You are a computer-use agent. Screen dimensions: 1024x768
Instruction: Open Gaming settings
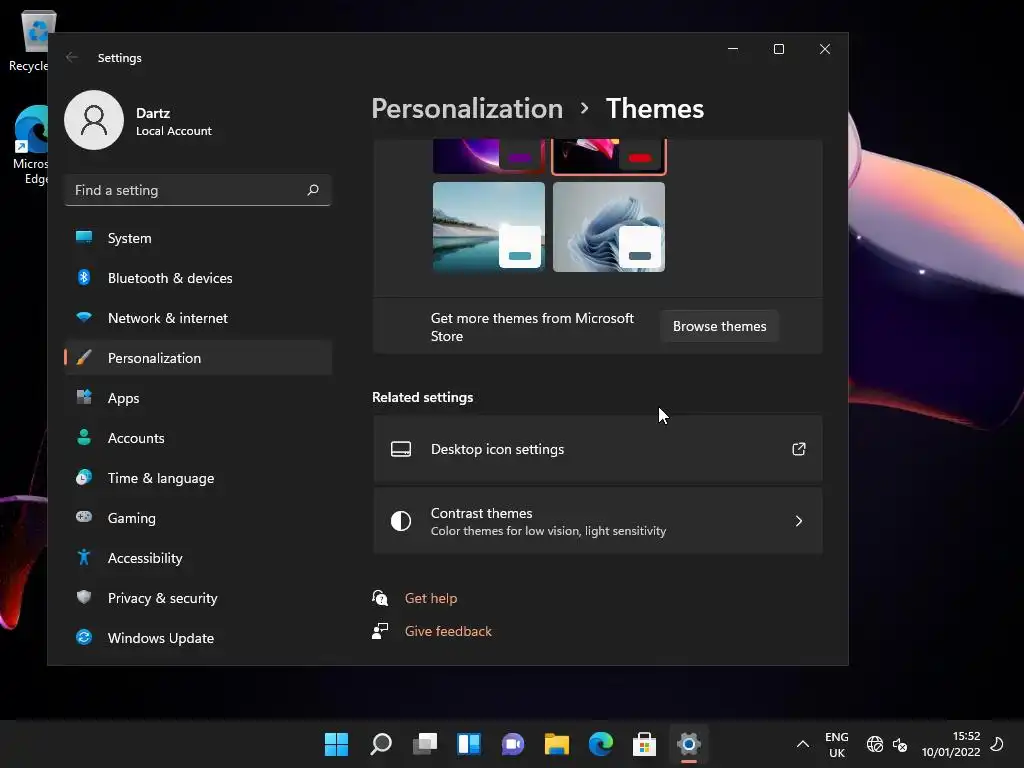tap(198, 518)
